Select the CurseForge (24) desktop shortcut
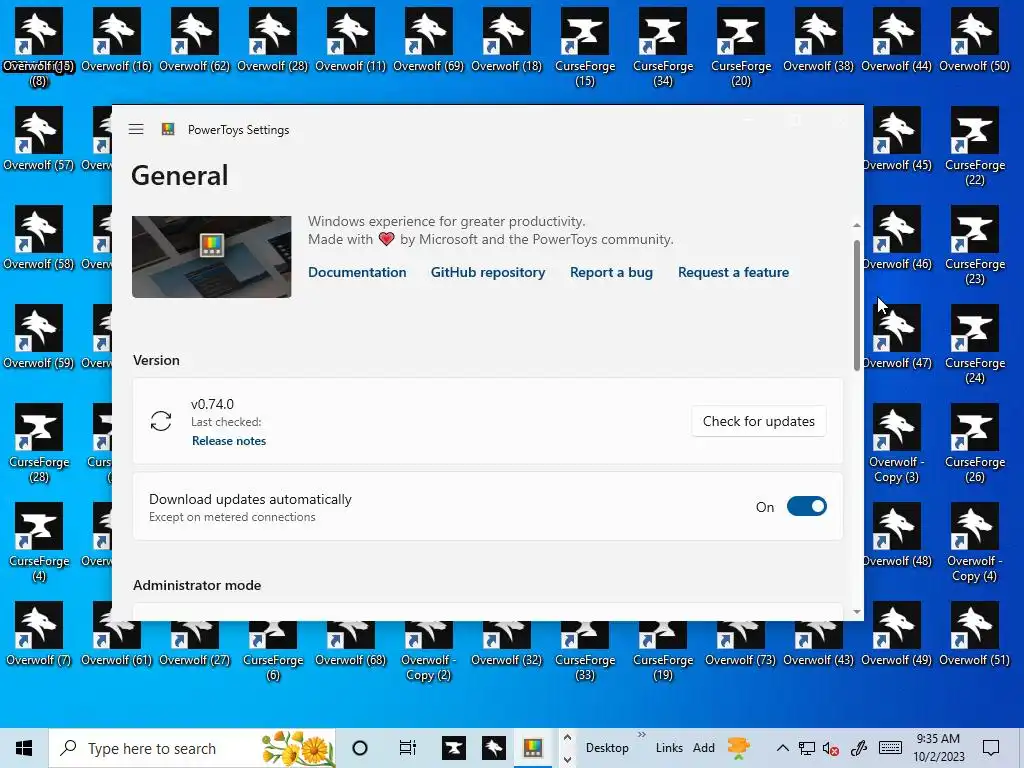 974,344
